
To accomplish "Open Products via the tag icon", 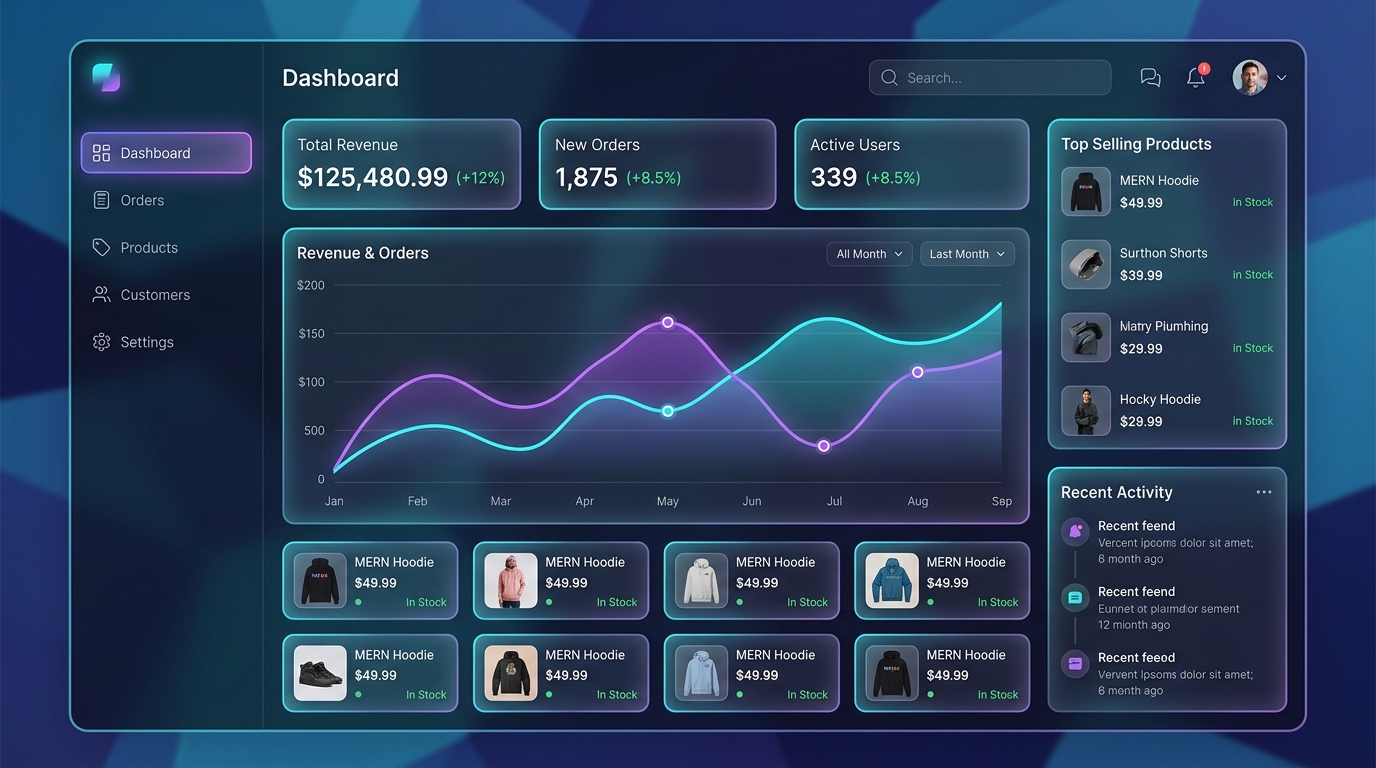I will [x=101, y=247].
